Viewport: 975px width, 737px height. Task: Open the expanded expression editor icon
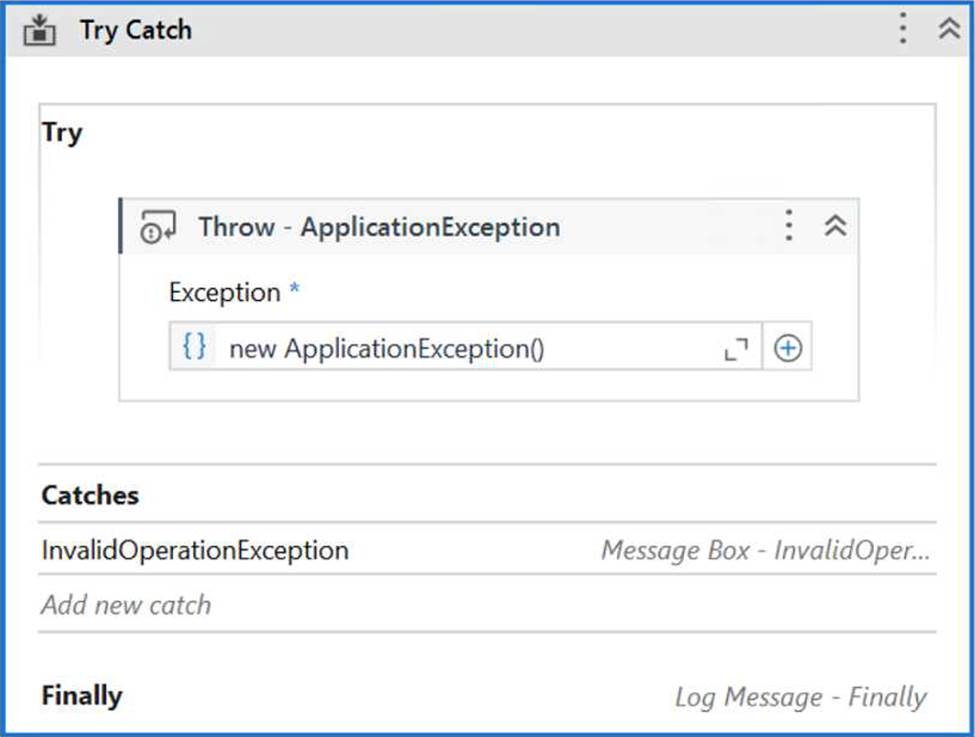(x=736, y=349)
